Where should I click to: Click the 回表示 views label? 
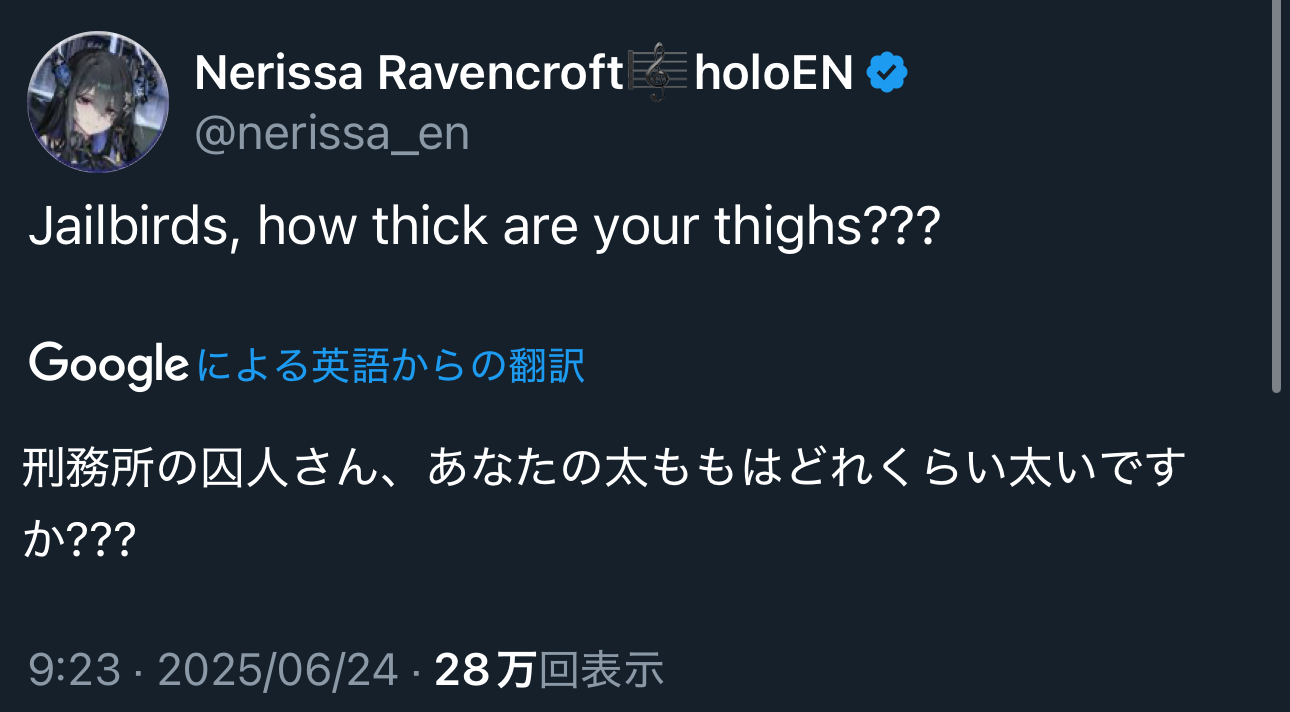click(601, 670)
